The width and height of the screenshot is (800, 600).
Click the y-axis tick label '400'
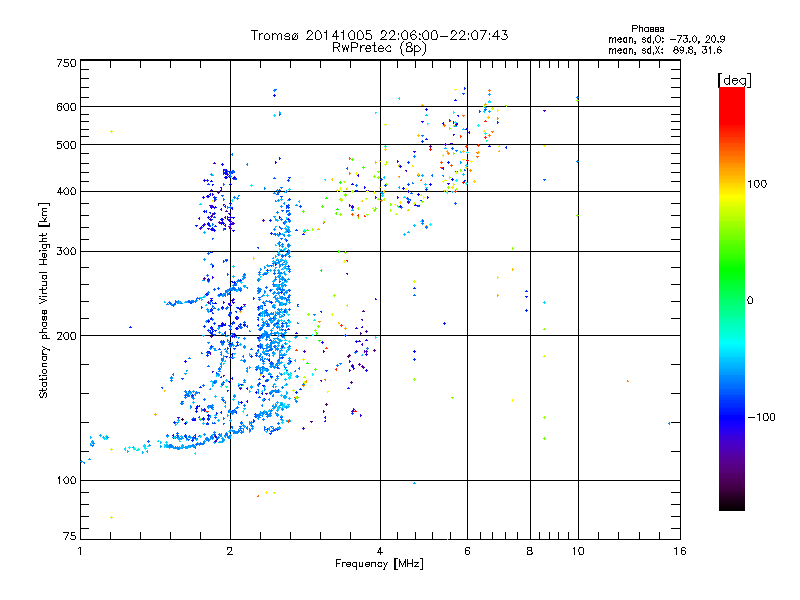click(x=66, y=192)
